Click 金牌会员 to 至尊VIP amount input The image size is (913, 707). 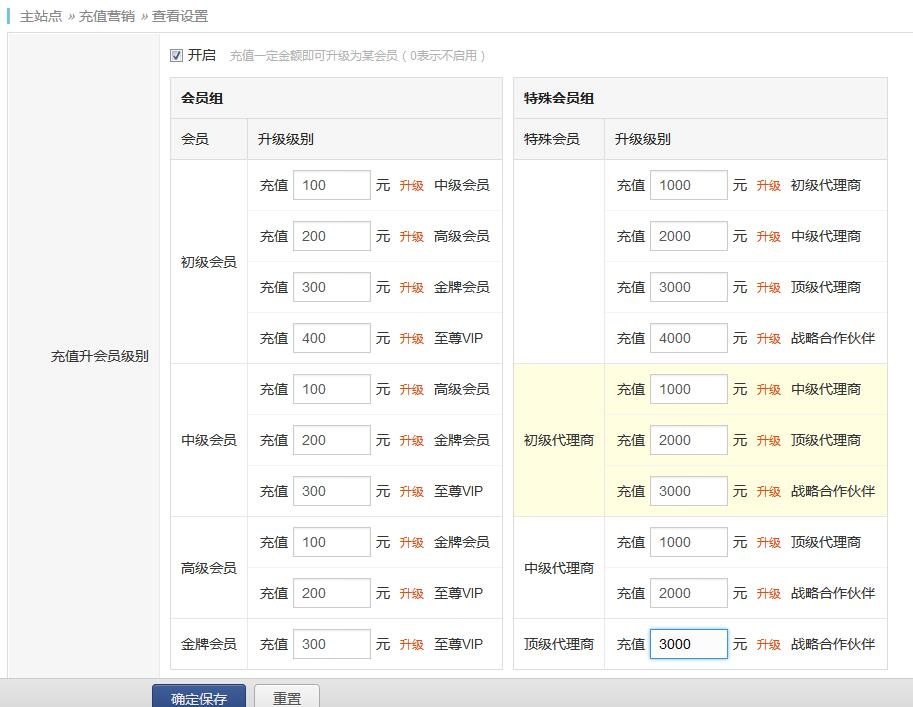coord(331,644)
